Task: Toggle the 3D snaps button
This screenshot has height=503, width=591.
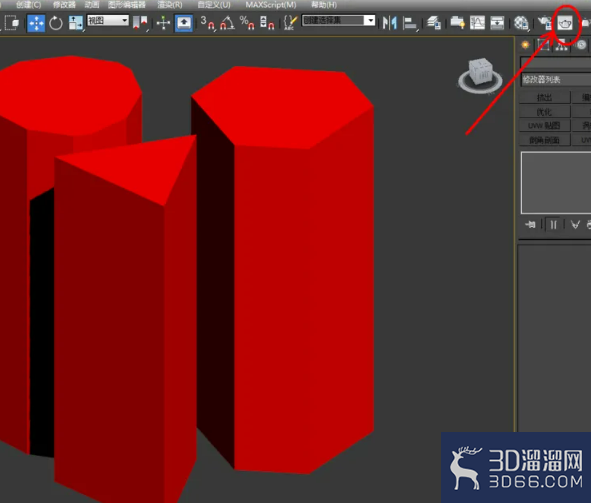Action: [x=208, y=23]
